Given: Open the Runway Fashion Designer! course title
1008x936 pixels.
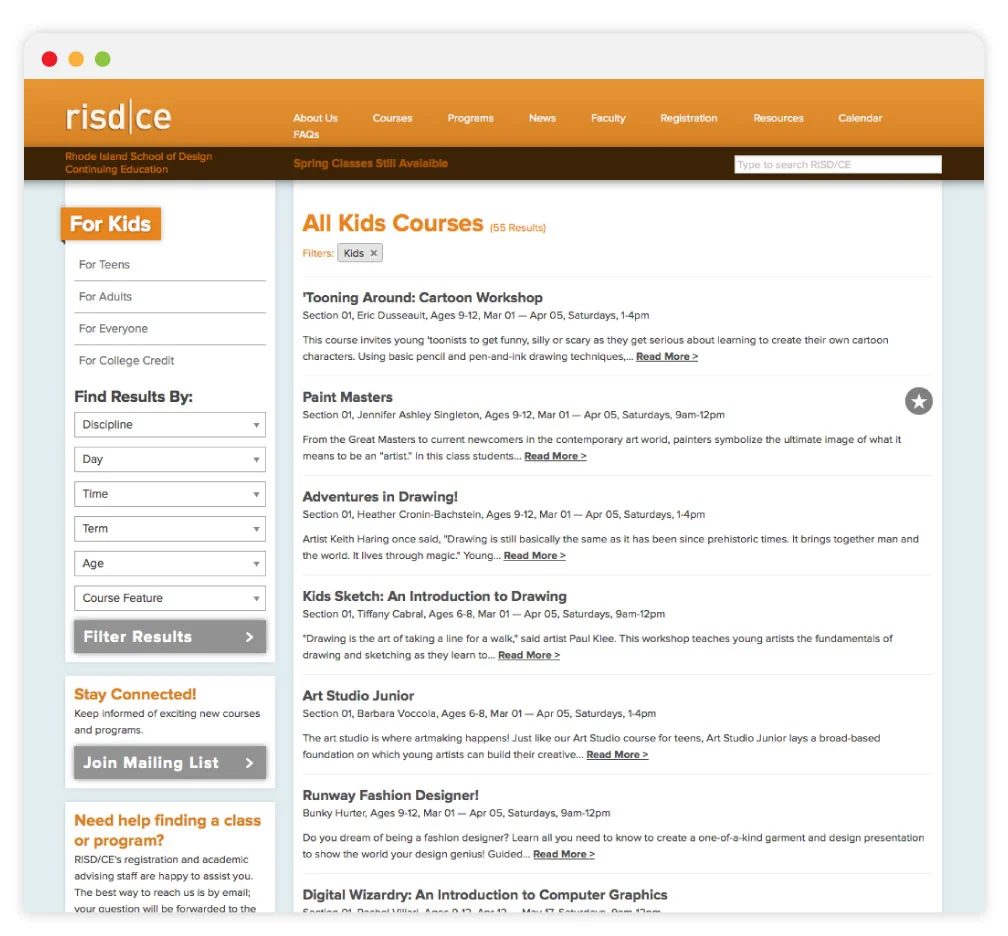Looking at the screenshot, I should 390,795.
